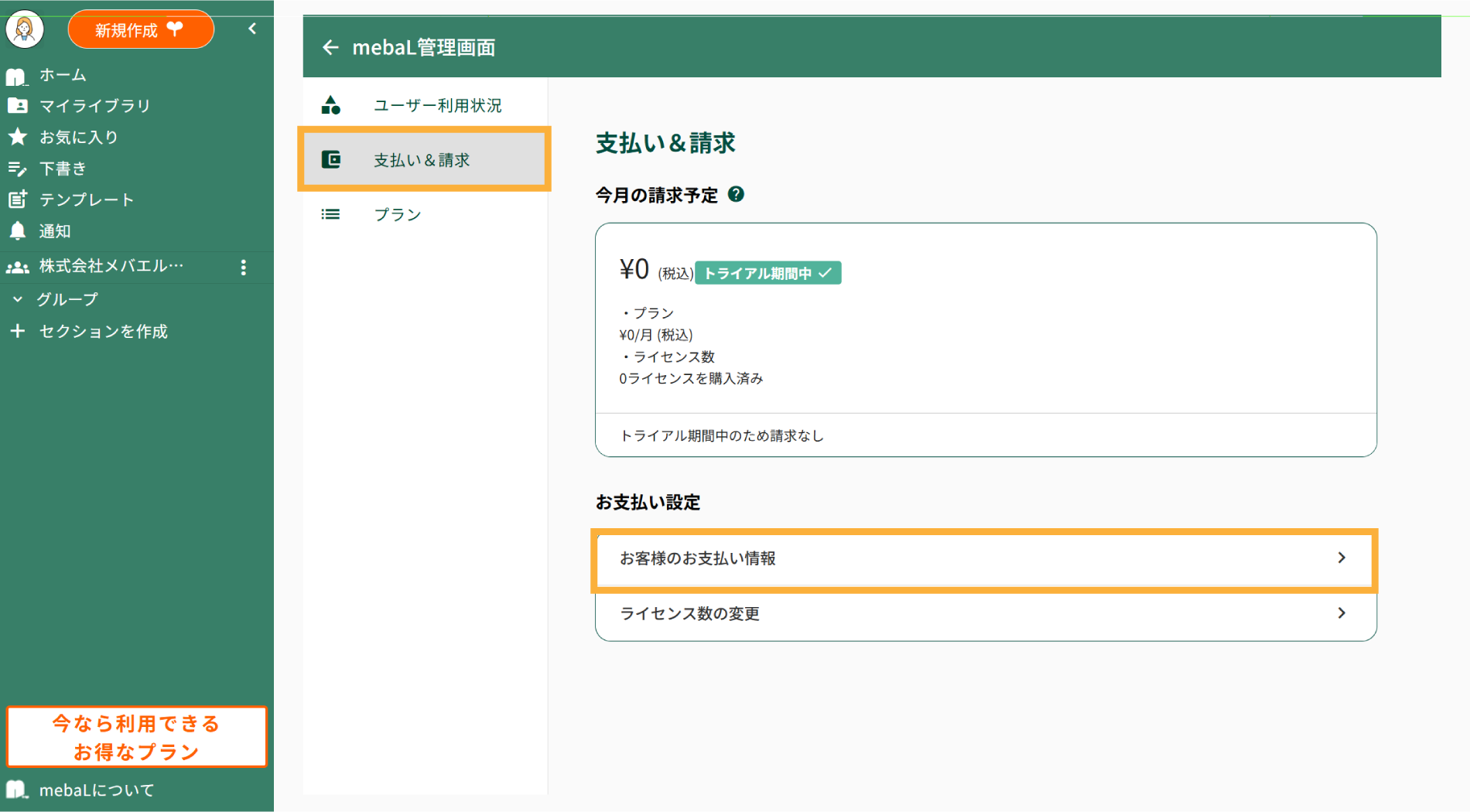Open ユーザー利用状況 menu item

[x=437, y=105]
